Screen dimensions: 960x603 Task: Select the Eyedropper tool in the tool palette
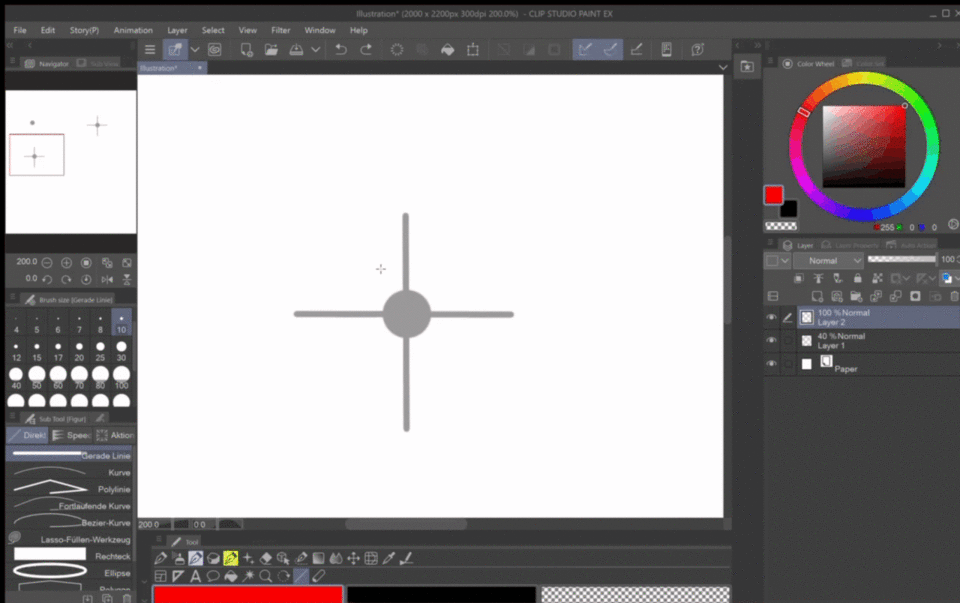pos(389,558)
